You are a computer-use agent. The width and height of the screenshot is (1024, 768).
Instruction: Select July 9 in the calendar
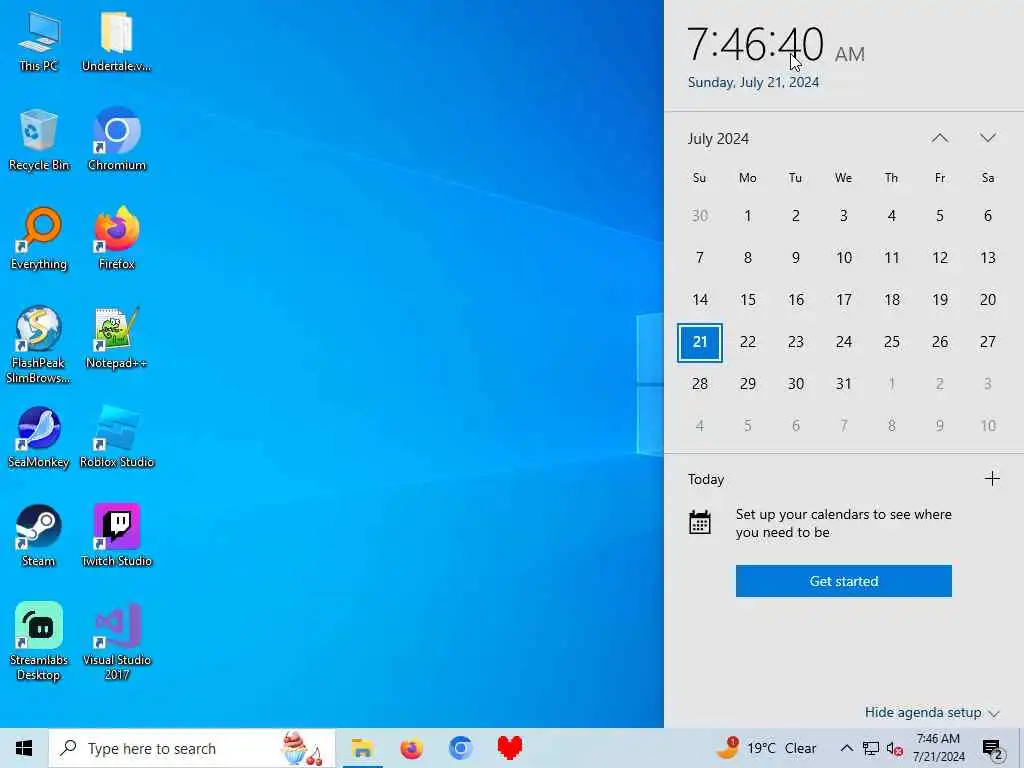pyautogui.click(x=795, y=258)
